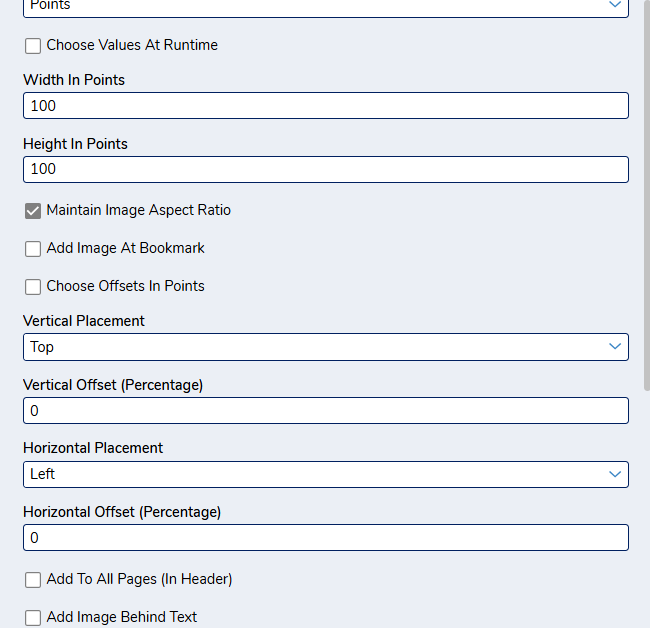Click the Vertical Placement chevron arrow
Image resolution: width=650 pixels, height=628 pixels.
pos(615,347)
